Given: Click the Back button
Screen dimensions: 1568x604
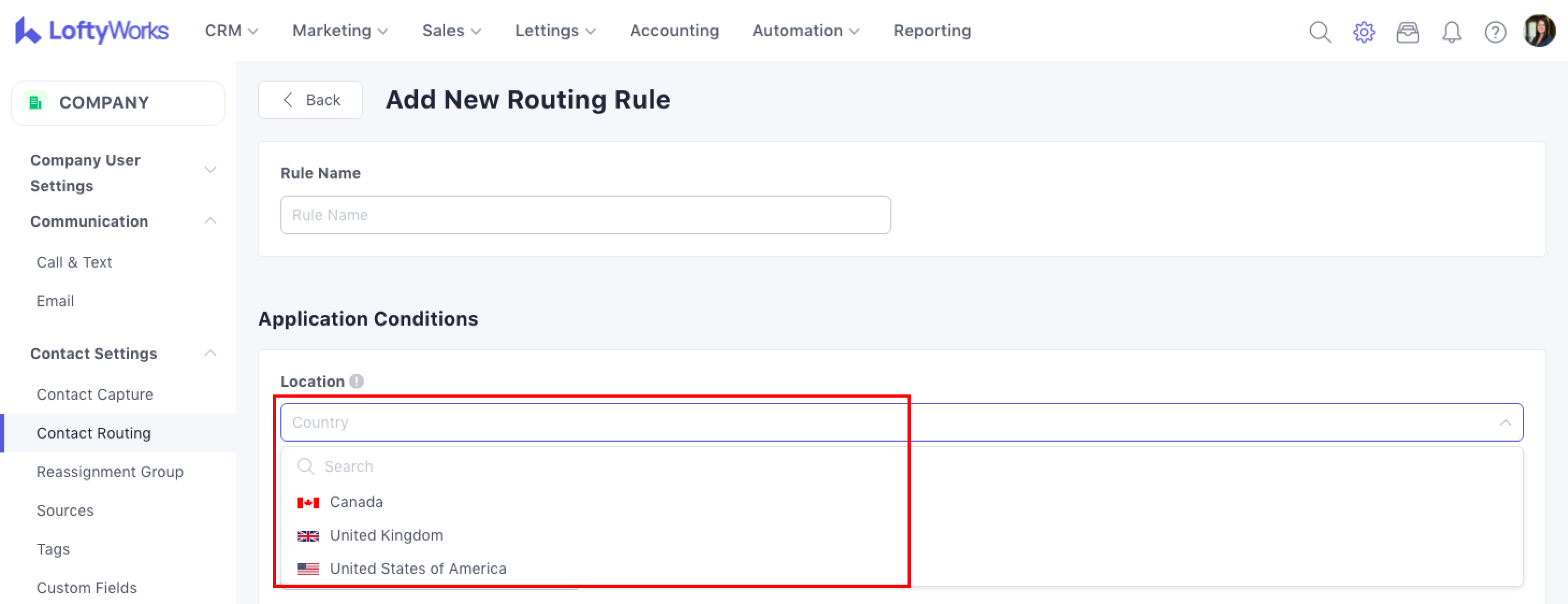Looking at the screenshot, I should pyautogui.click(x=310, y=100).
